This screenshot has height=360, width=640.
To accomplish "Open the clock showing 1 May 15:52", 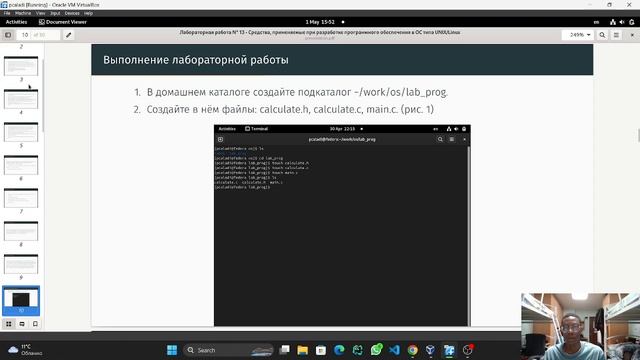I will tap(320, 22).
